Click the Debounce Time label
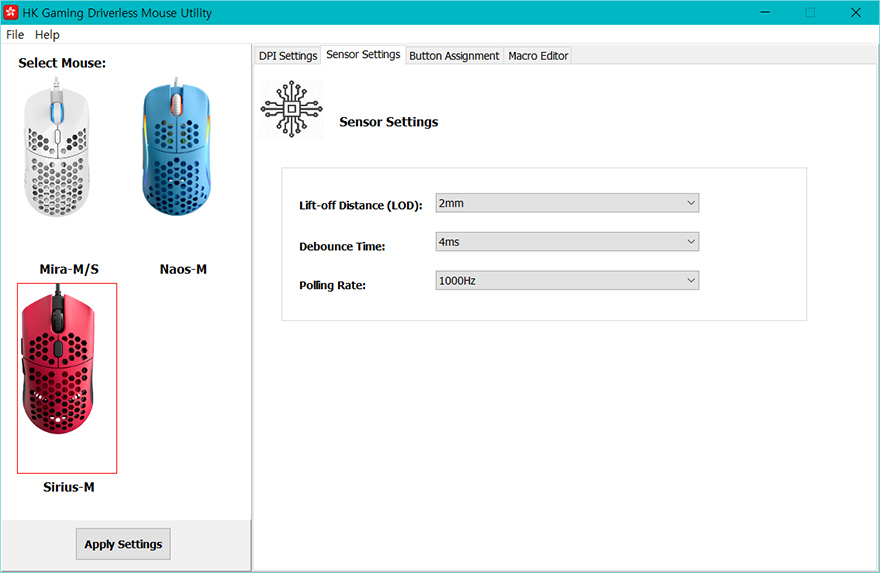The width and height of the screenshot is (880, 573). pos(342,246)
